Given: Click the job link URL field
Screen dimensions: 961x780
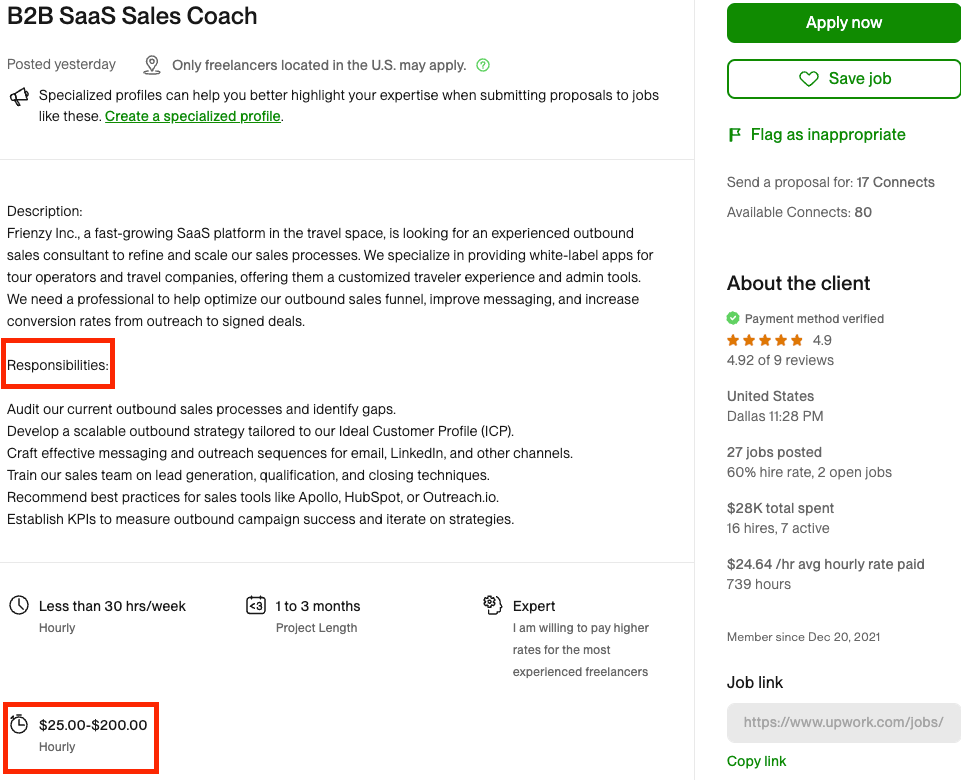Looking at the screenshot, I should point(843,722).
